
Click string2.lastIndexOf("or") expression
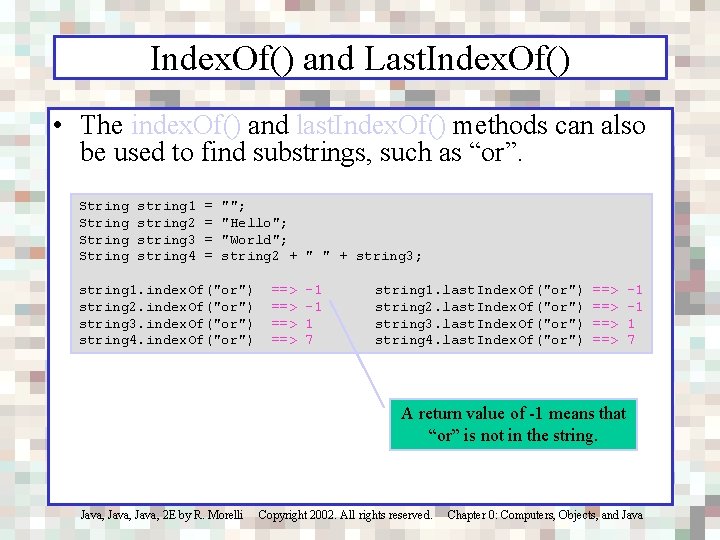(x=478, y=307)
